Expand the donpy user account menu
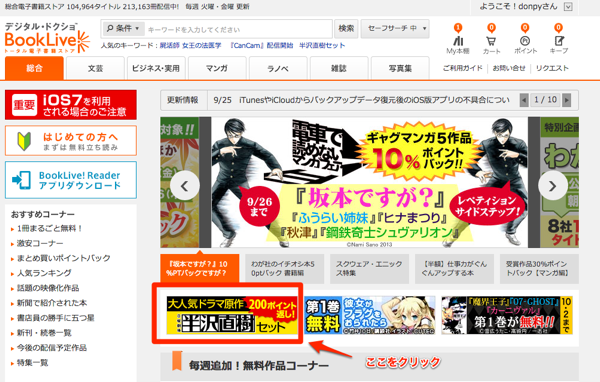The width and height of the screenshot is (600, 382). pos(568,7)
